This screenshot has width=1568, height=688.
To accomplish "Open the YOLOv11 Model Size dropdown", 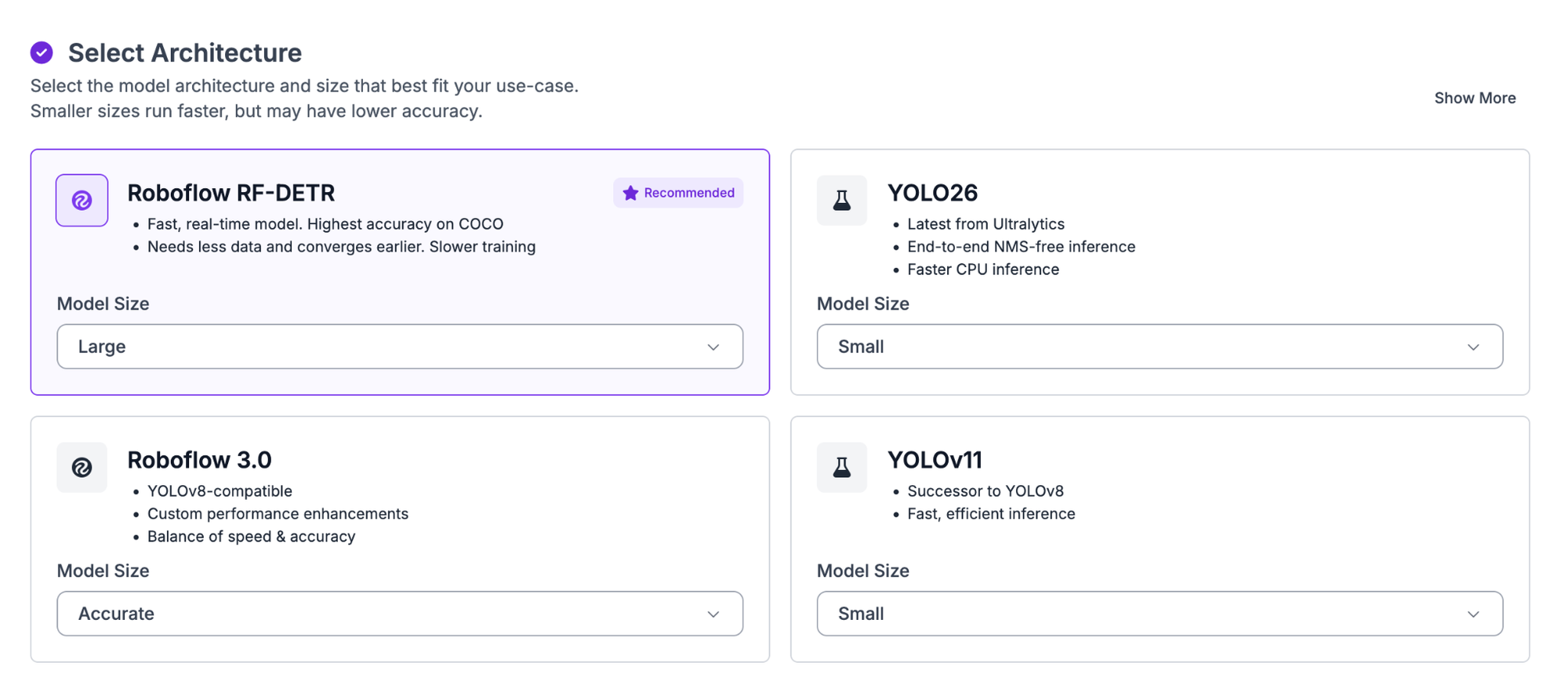I will pos(1160,614).
